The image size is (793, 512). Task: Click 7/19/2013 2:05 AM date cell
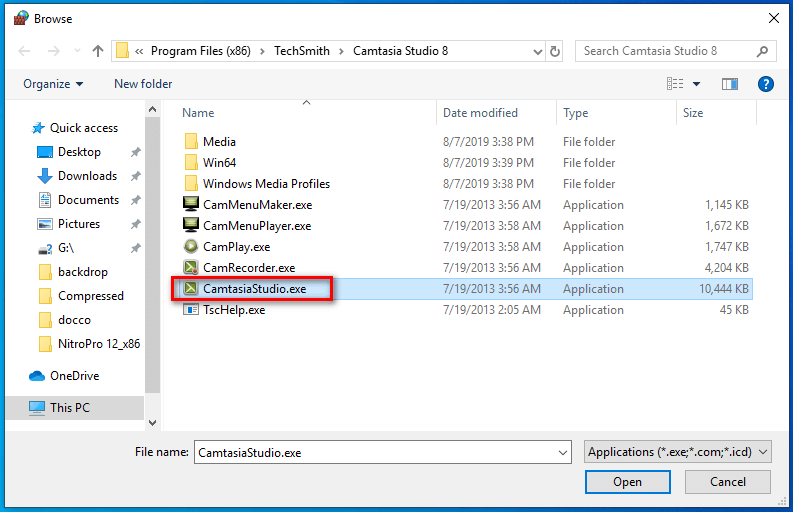click(x=492, y=310)
